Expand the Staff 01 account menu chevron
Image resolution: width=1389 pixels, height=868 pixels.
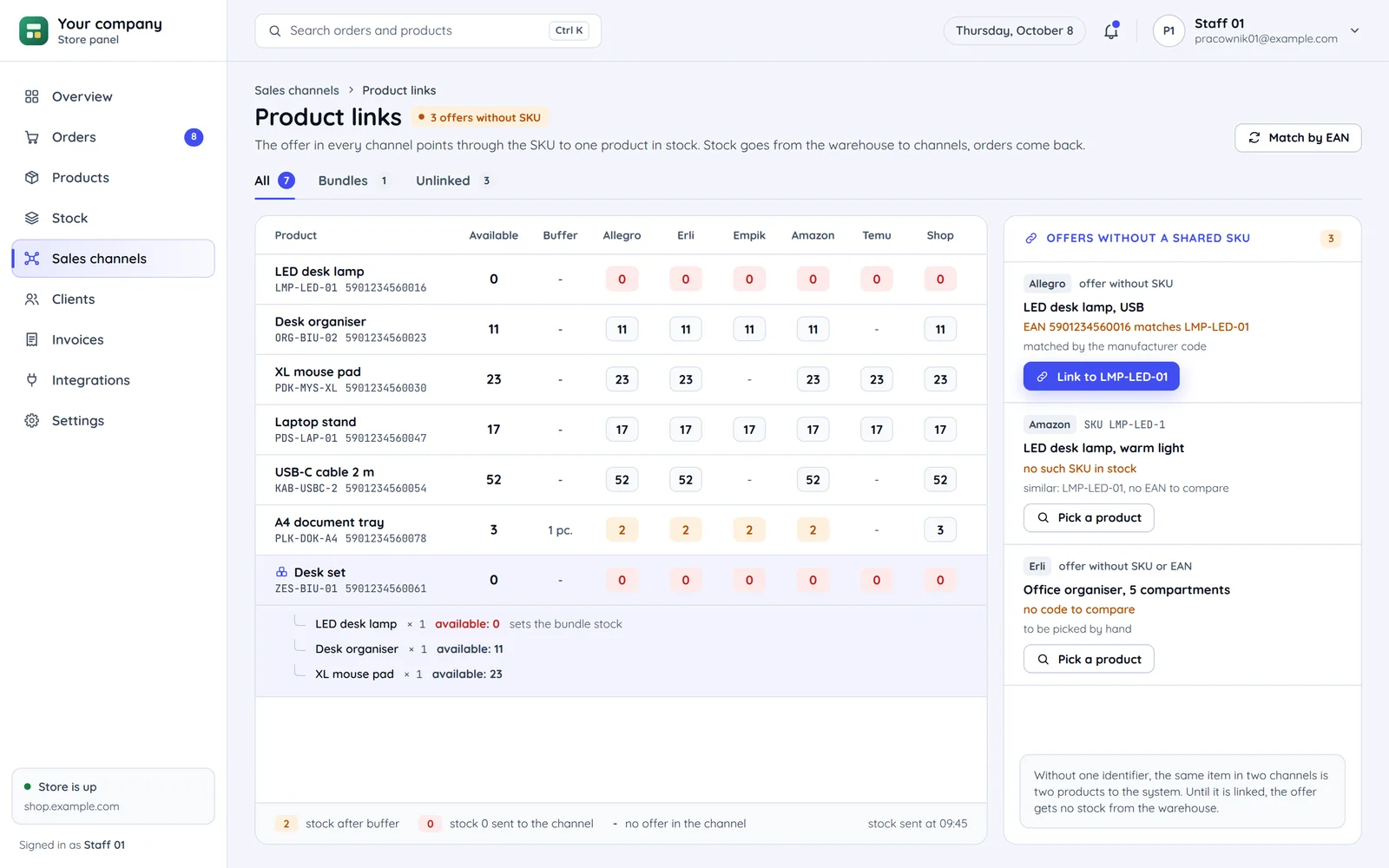tap(1354, 30)
